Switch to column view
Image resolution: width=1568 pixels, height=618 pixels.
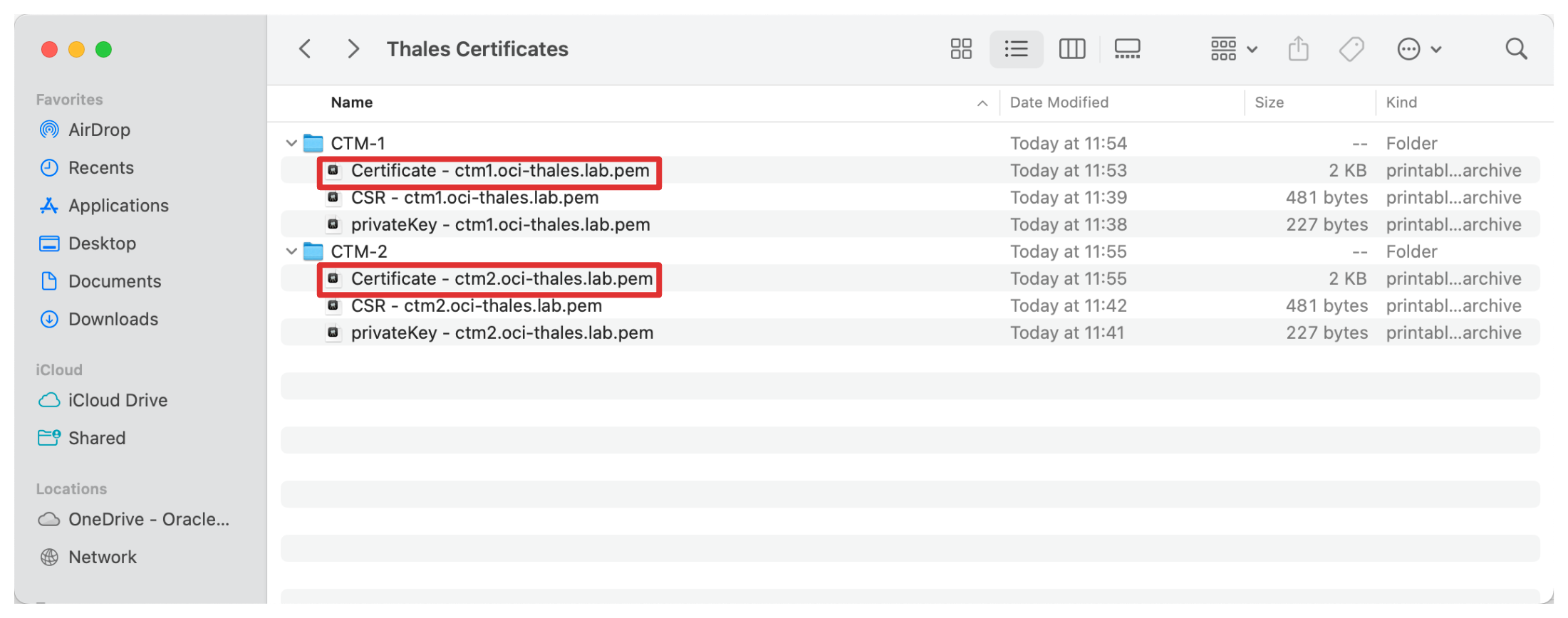coord(1071,49)
